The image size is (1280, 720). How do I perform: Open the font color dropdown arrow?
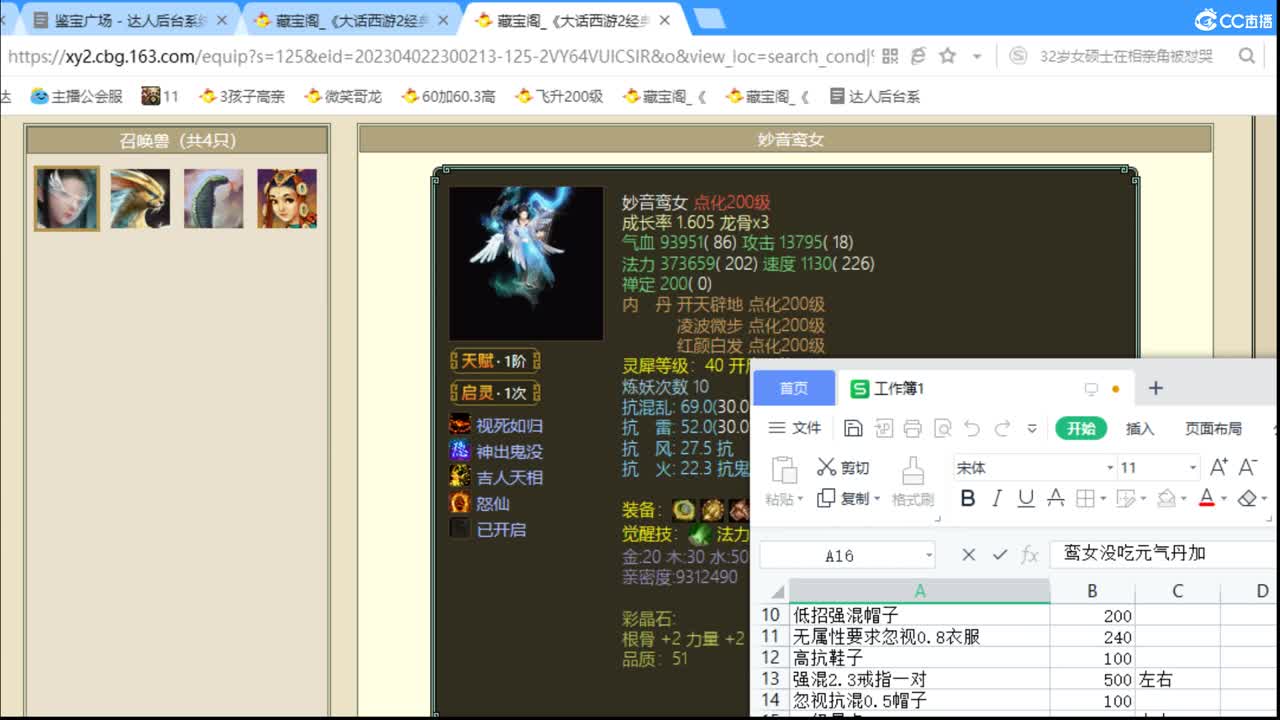(x=1223, y=499)
